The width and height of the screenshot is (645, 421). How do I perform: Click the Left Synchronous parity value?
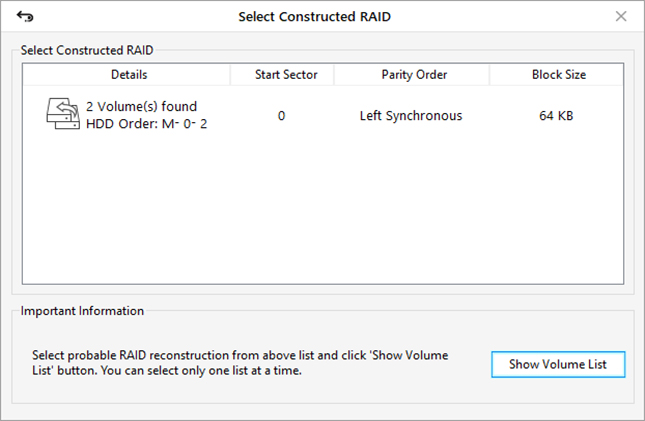[411, 116]
